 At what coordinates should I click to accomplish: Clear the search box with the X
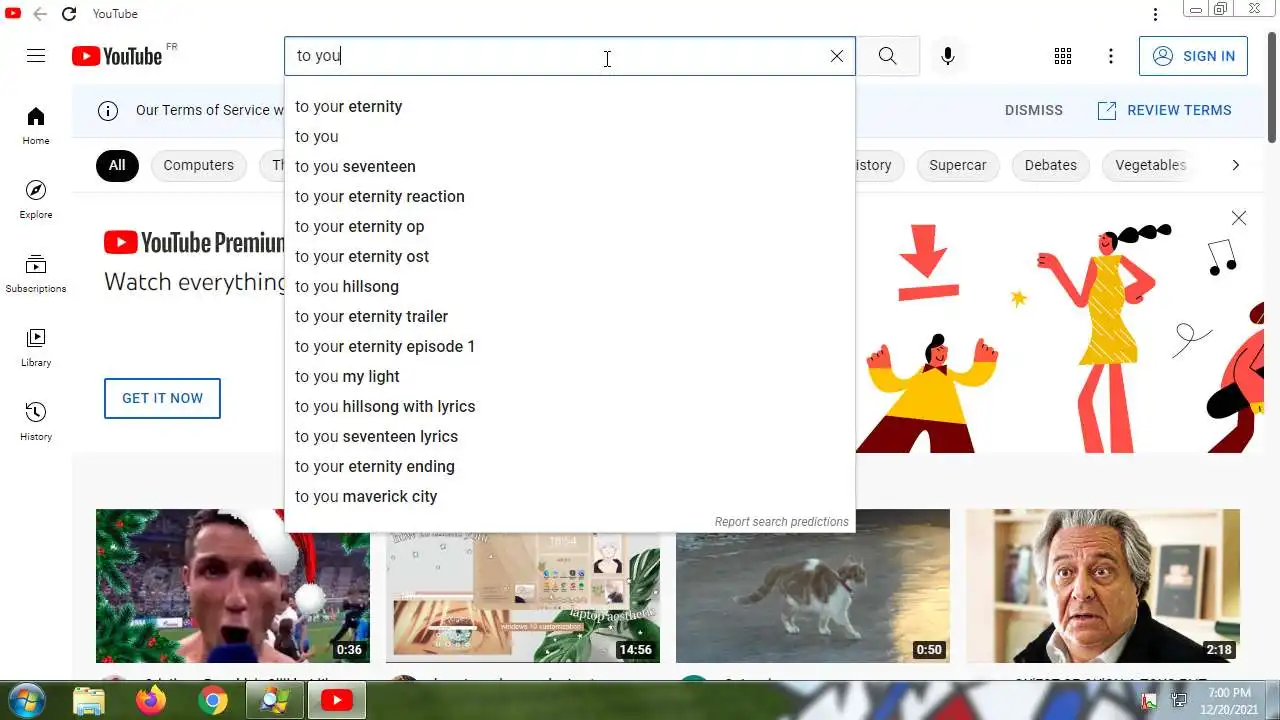pos(837,56)
